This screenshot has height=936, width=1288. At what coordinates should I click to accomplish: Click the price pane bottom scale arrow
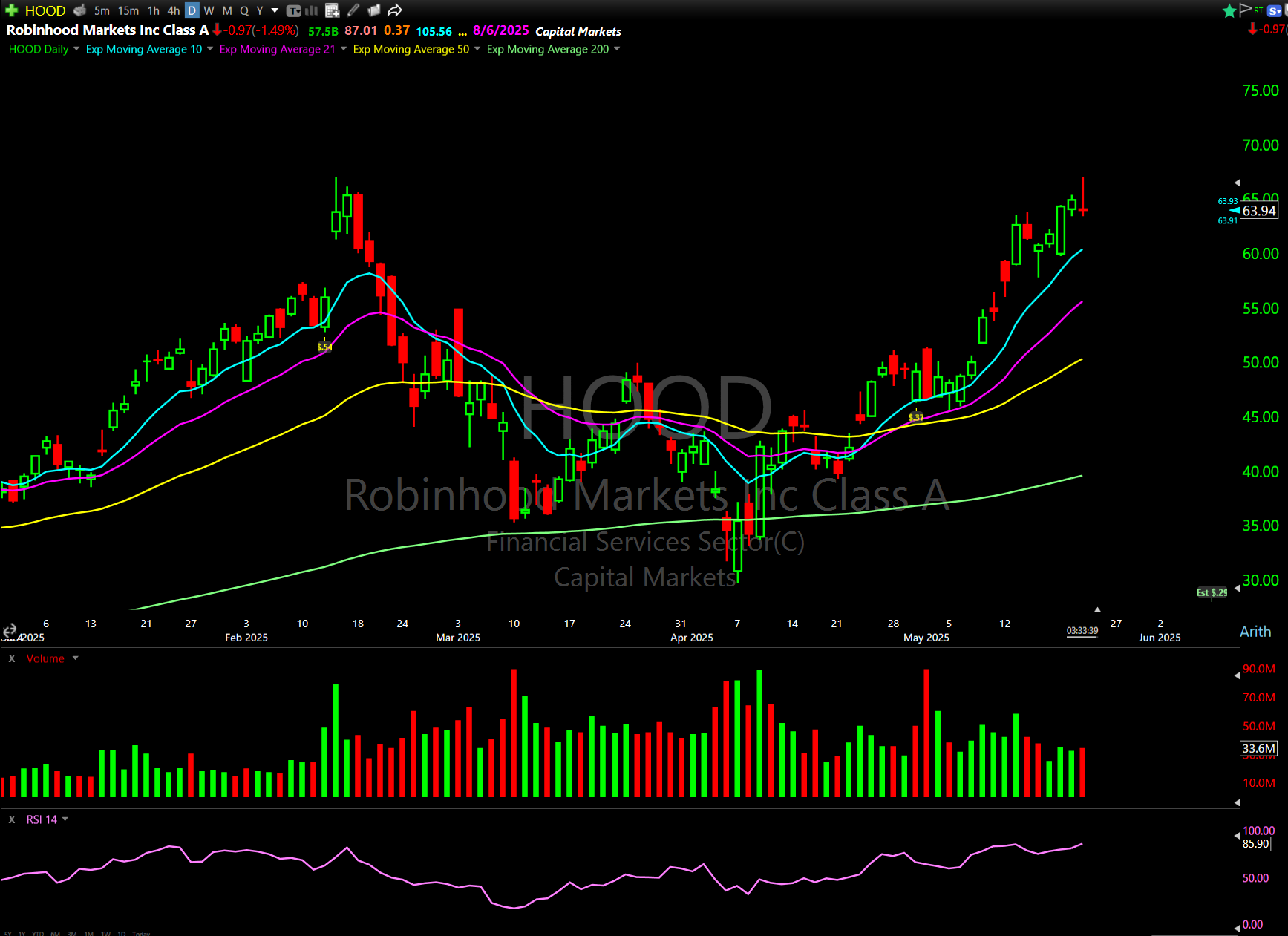pos(1237,589)
